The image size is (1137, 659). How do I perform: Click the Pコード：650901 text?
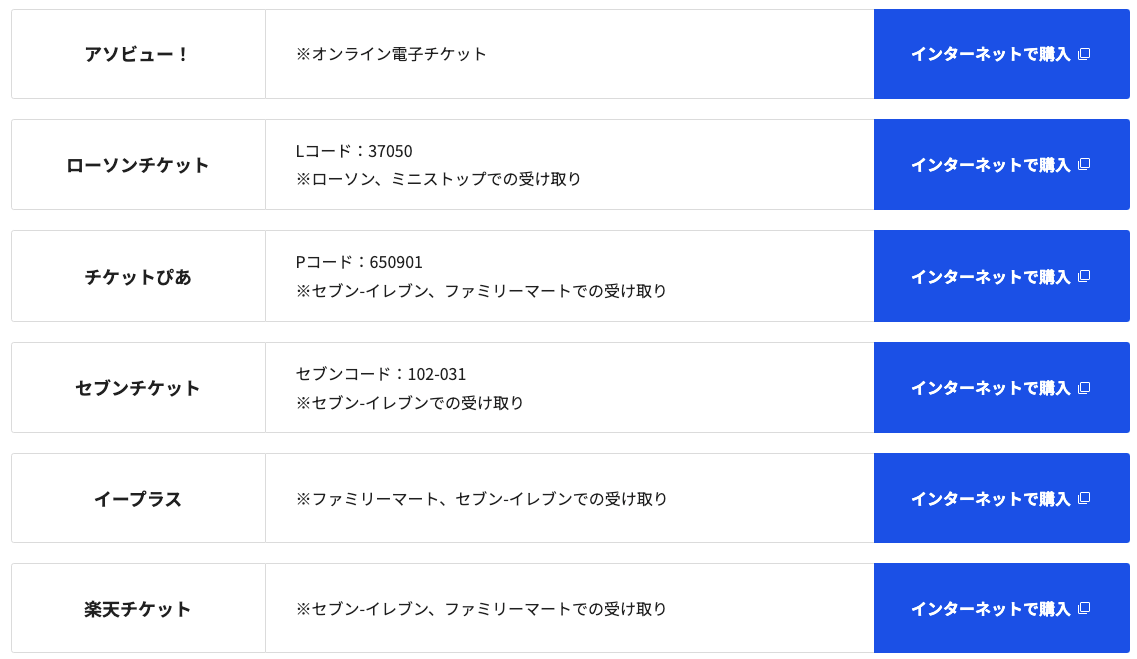coord(359,262)
